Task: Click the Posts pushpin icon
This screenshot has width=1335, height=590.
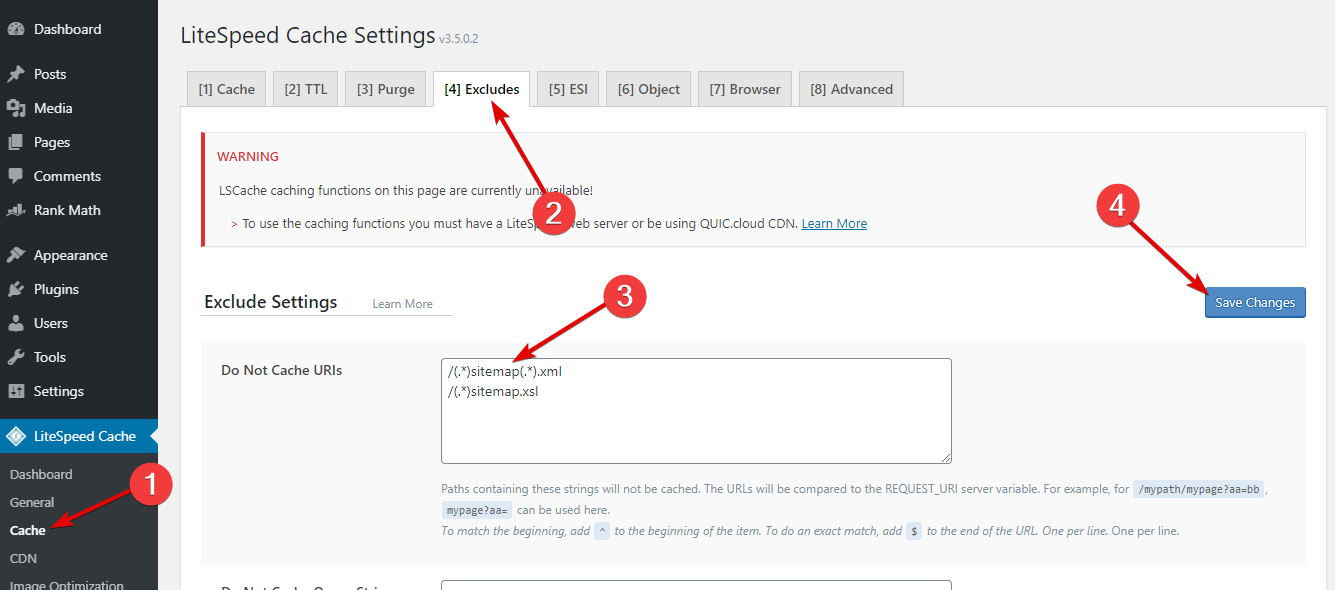Action: [x=16, y=74]
